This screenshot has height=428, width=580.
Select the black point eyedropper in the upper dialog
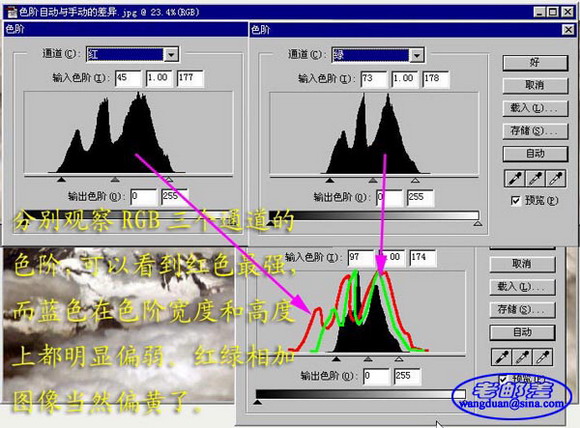[x=515, y=179]
